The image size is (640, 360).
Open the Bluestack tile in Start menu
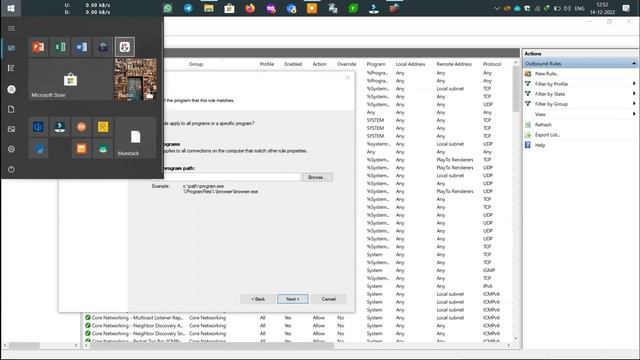[x=136, y=138]
